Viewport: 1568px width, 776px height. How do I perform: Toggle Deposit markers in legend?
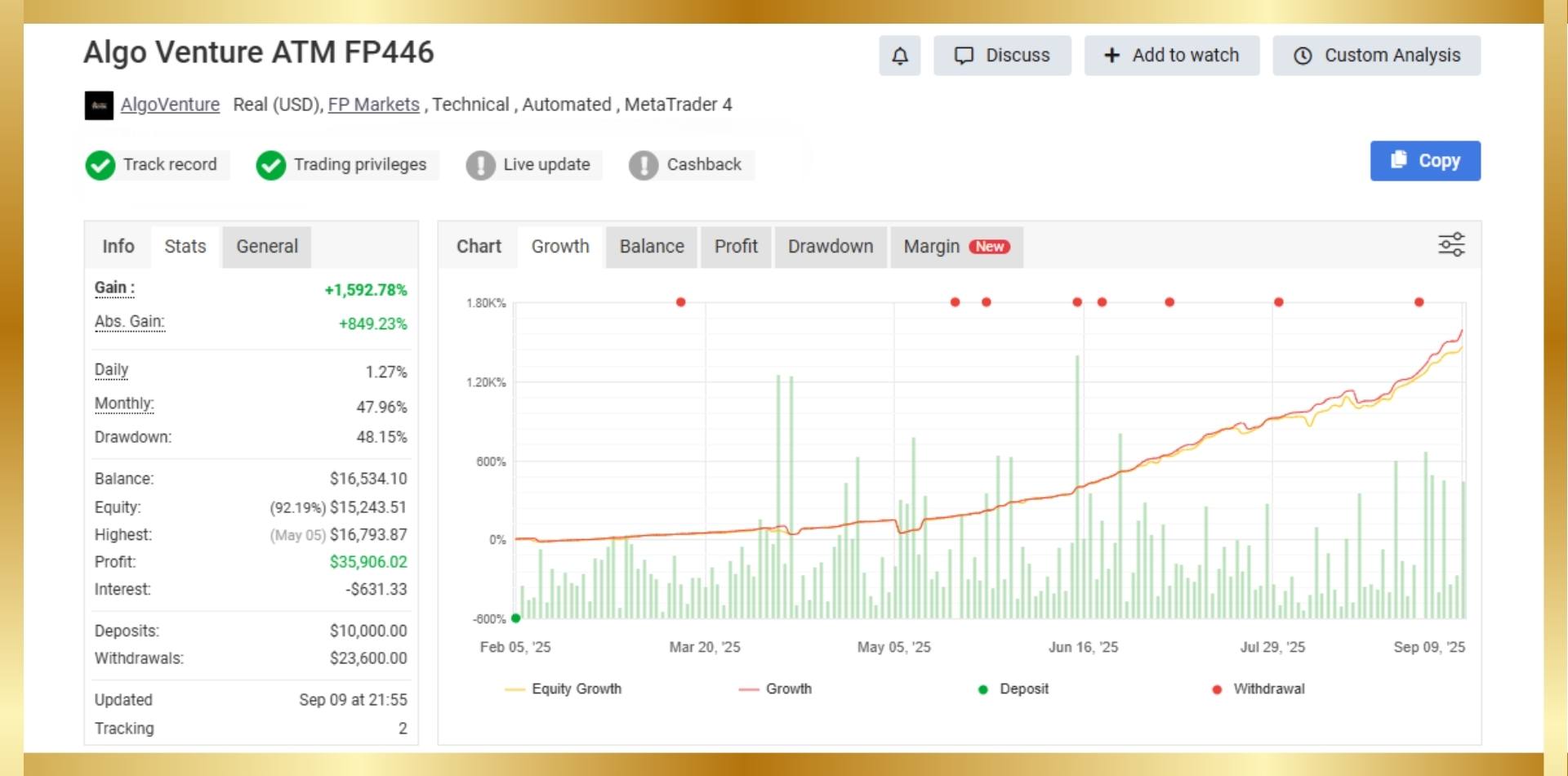tap(1013, 689)
